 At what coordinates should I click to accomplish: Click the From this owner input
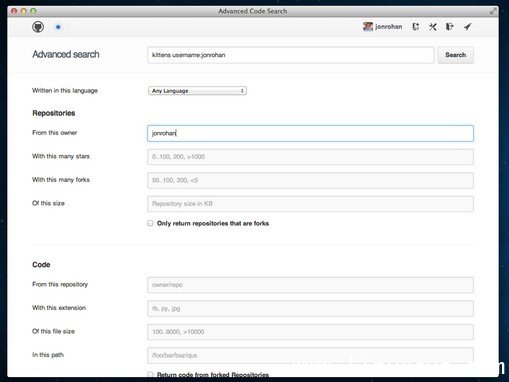coord(310,133)
